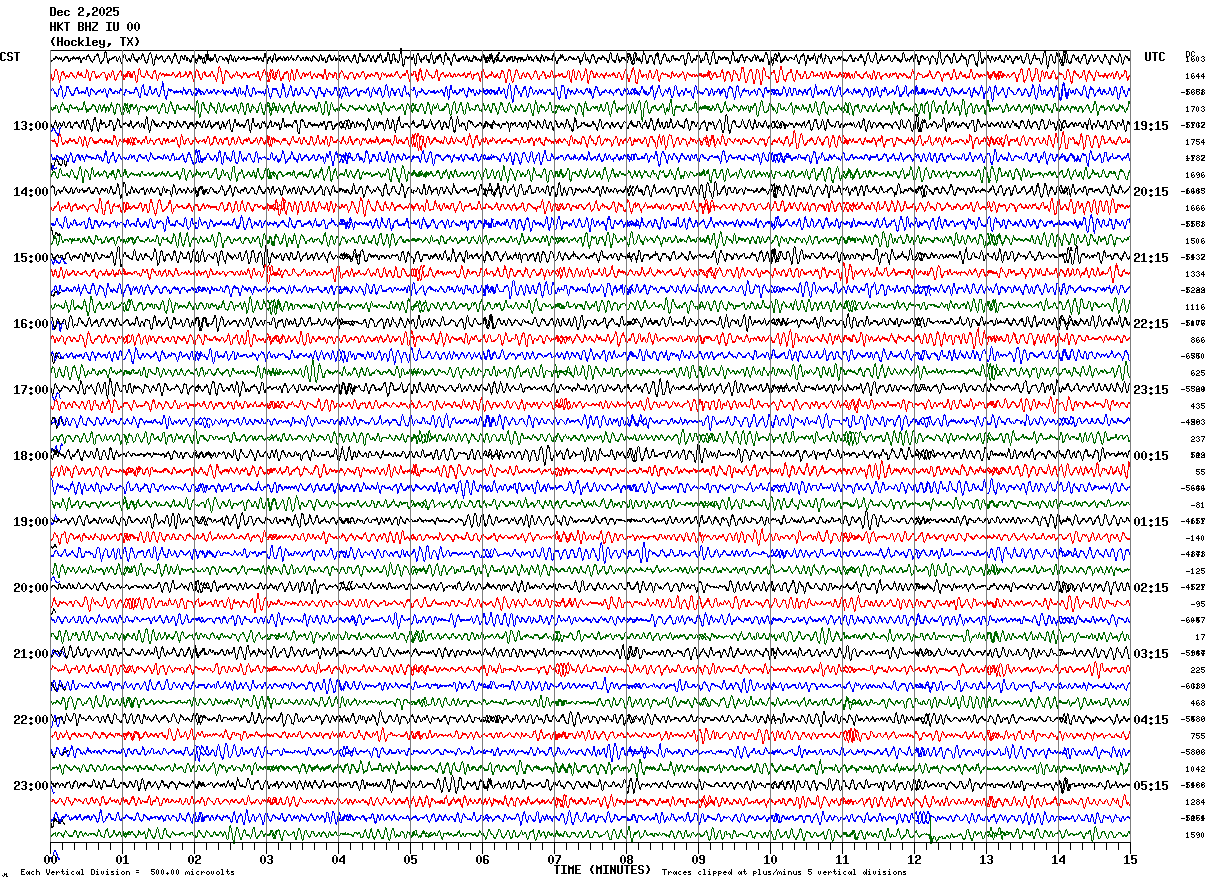Click minute tick label 06 on time axis
The width and height of the screenshot is (1210, 886).
tap(482, 859)
